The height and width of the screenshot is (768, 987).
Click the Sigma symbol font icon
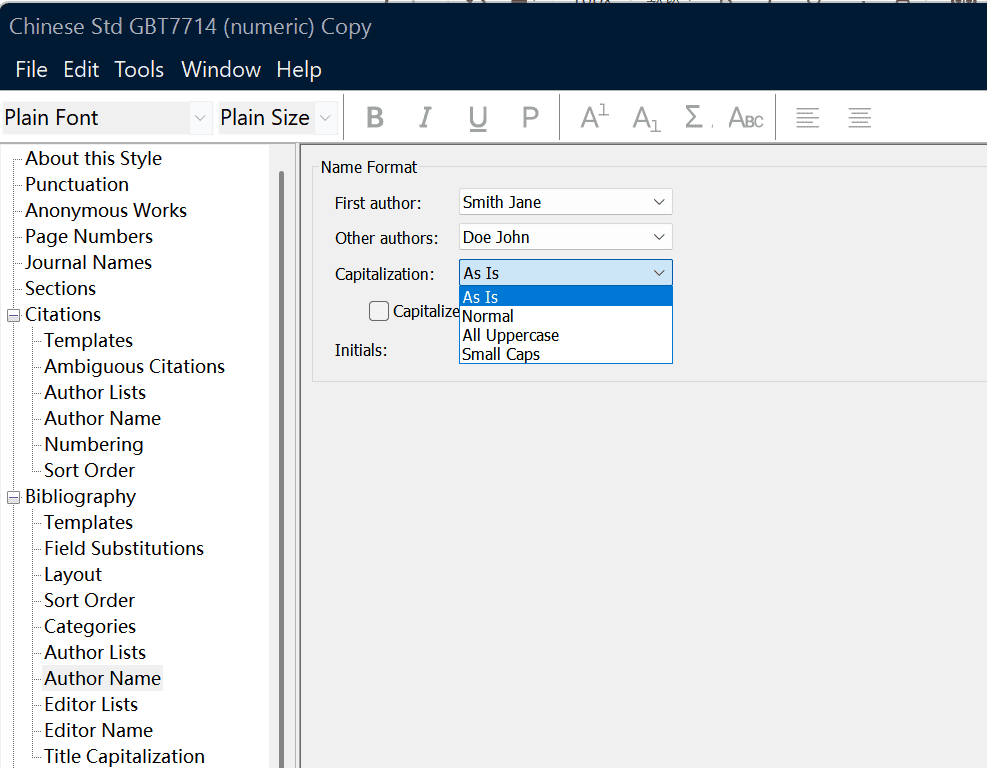click(x=695, y=118)
